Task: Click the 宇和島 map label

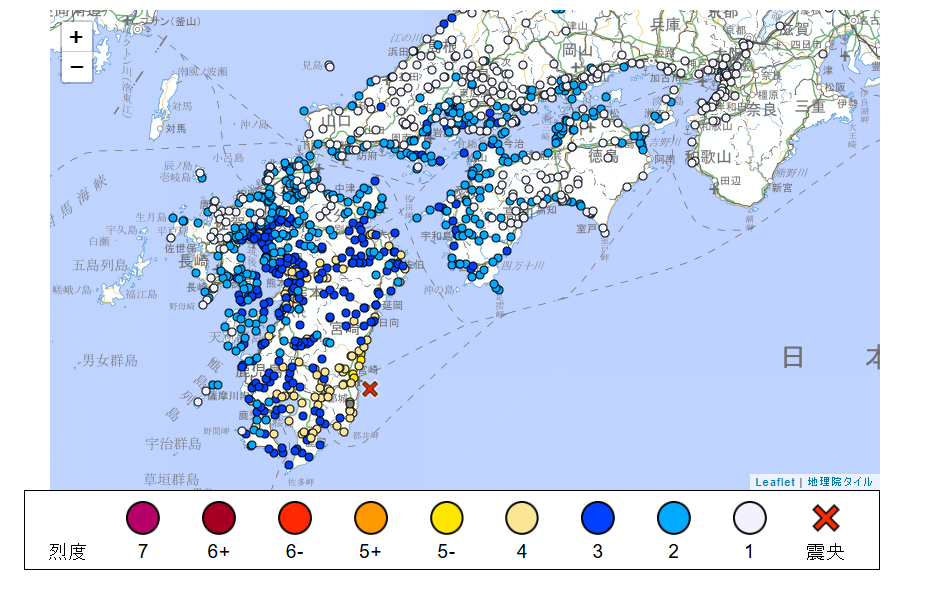Action: (x=435, y=236)
